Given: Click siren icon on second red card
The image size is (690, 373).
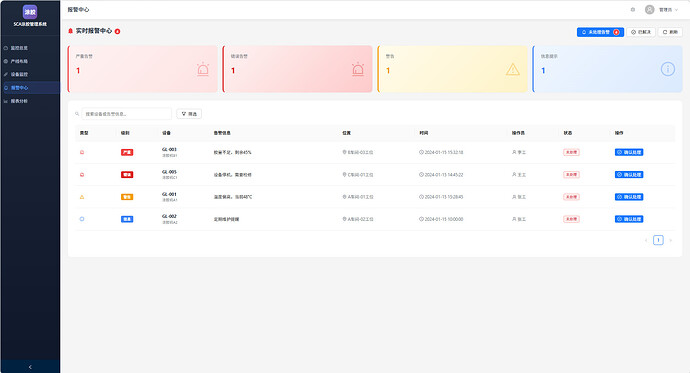Looking at the screenshot, I should (x=358, y=69).
